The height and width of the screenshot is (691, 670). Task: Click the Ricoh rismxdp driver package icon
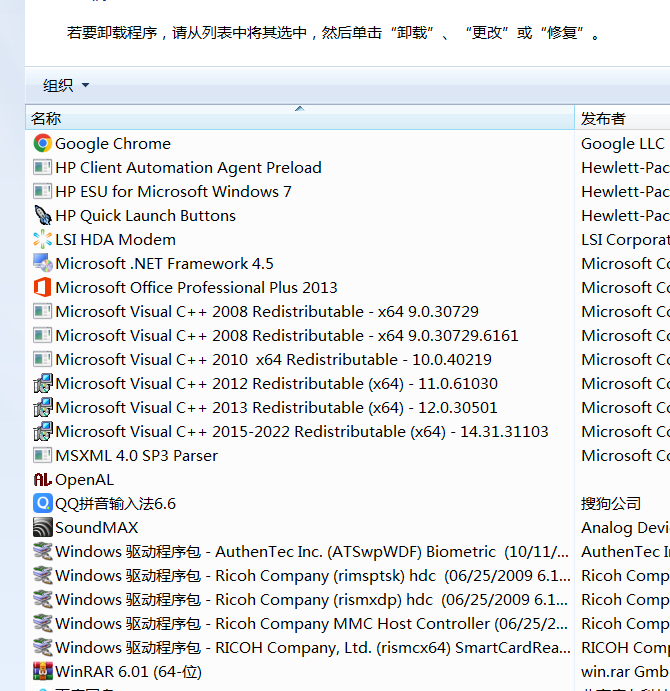(x=42, y=599)
